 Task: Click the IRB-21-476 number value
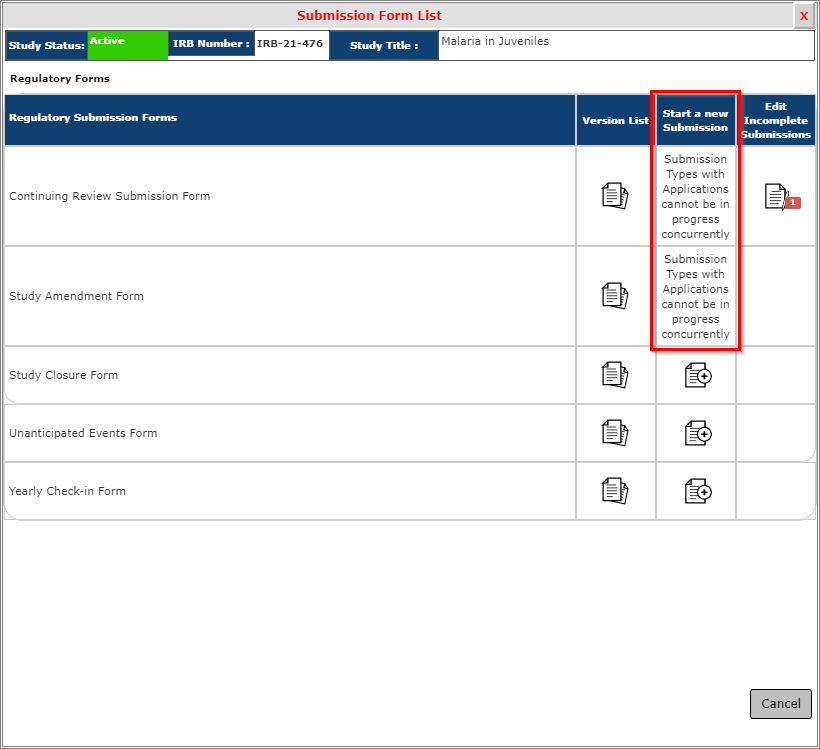290,43
